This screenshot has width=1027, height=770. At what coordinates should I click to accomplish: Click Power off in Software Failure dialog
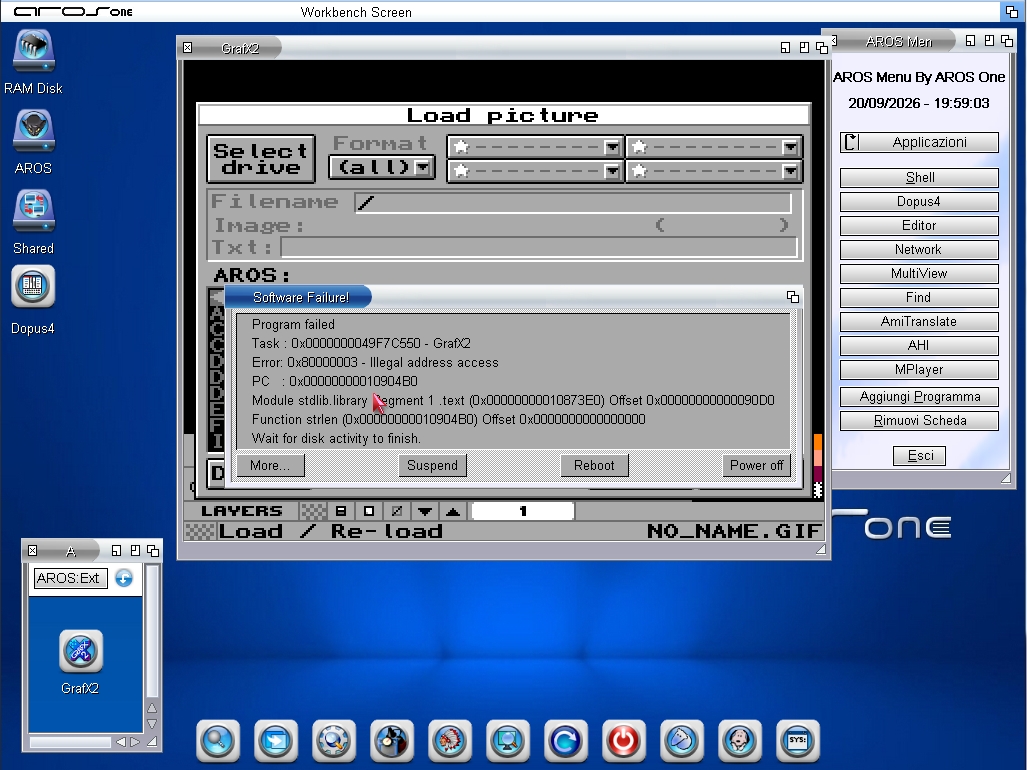(x=756, y=466)
